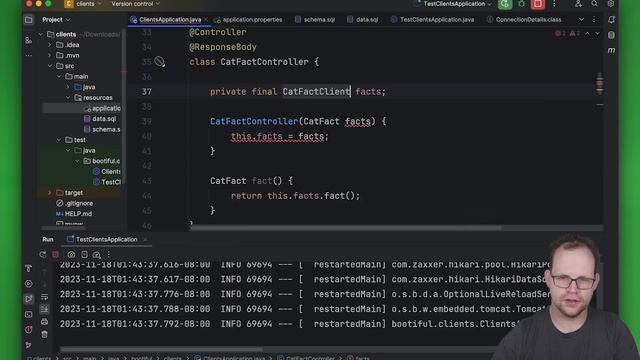Close the TestClientsApplication run tab
Image resolution: width=640 pixels, height=360 pixels.
point(145,240)
